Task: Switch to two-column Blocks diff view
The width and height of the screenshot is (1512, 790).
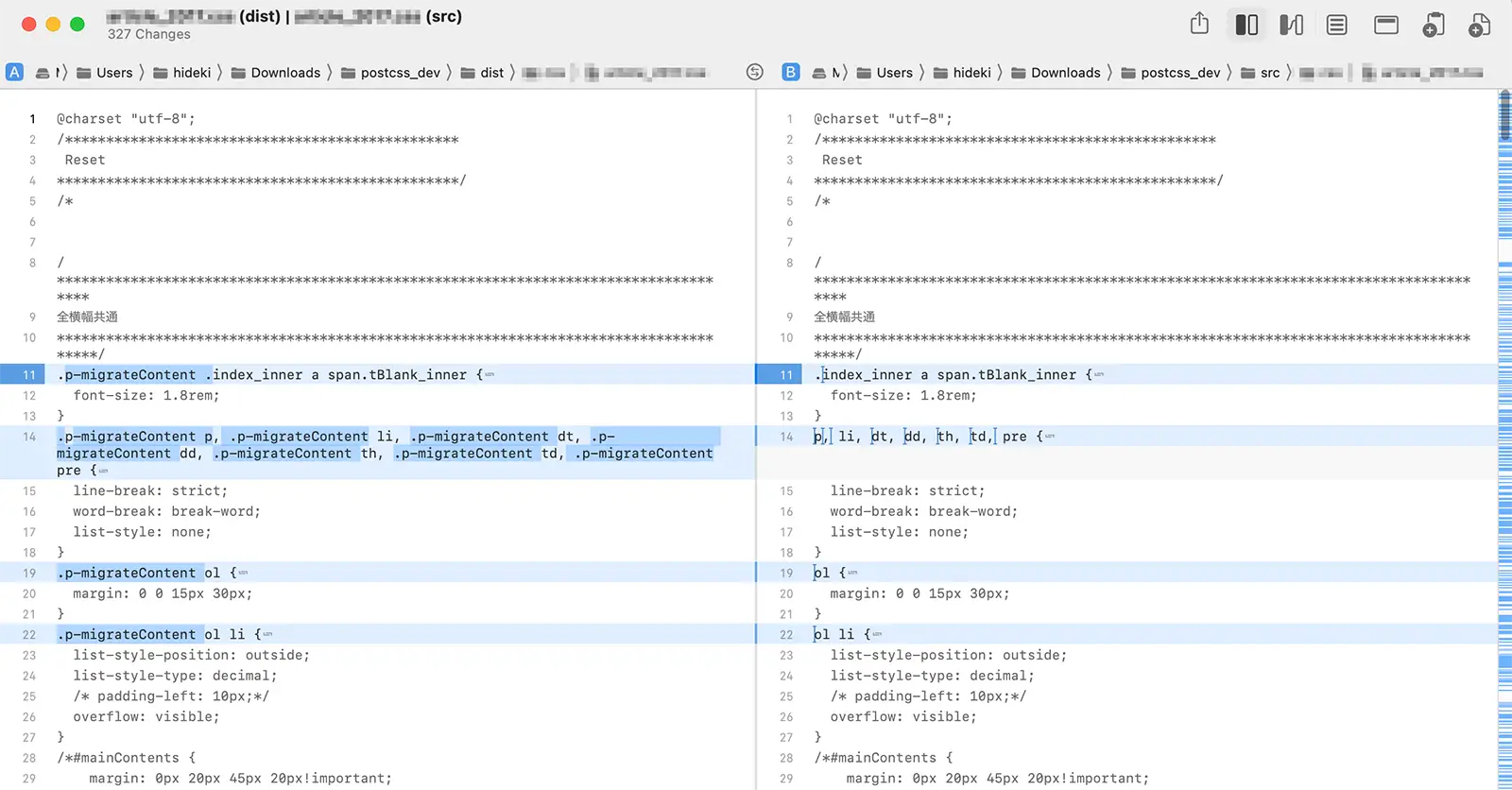Action: point(1246,25)
